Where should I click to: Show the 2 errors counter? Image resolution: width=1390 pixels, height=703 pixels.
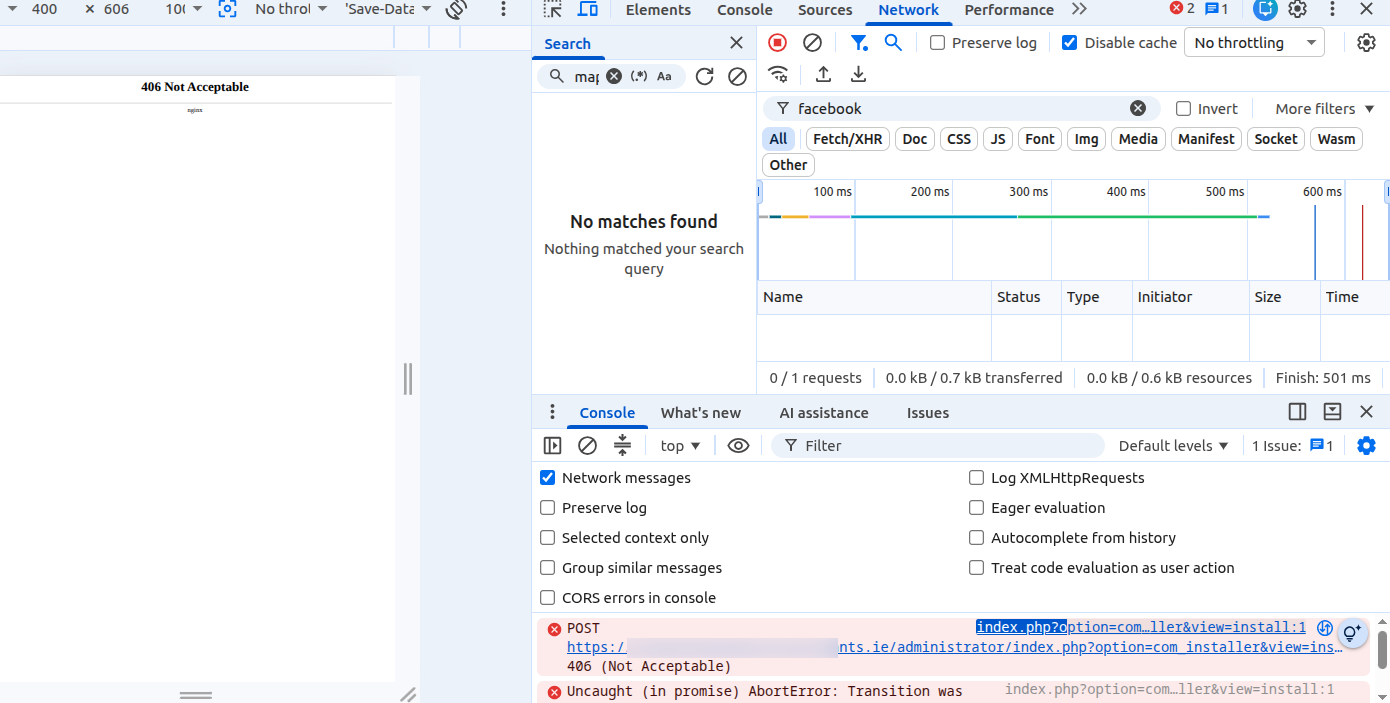coord(1182,9)
